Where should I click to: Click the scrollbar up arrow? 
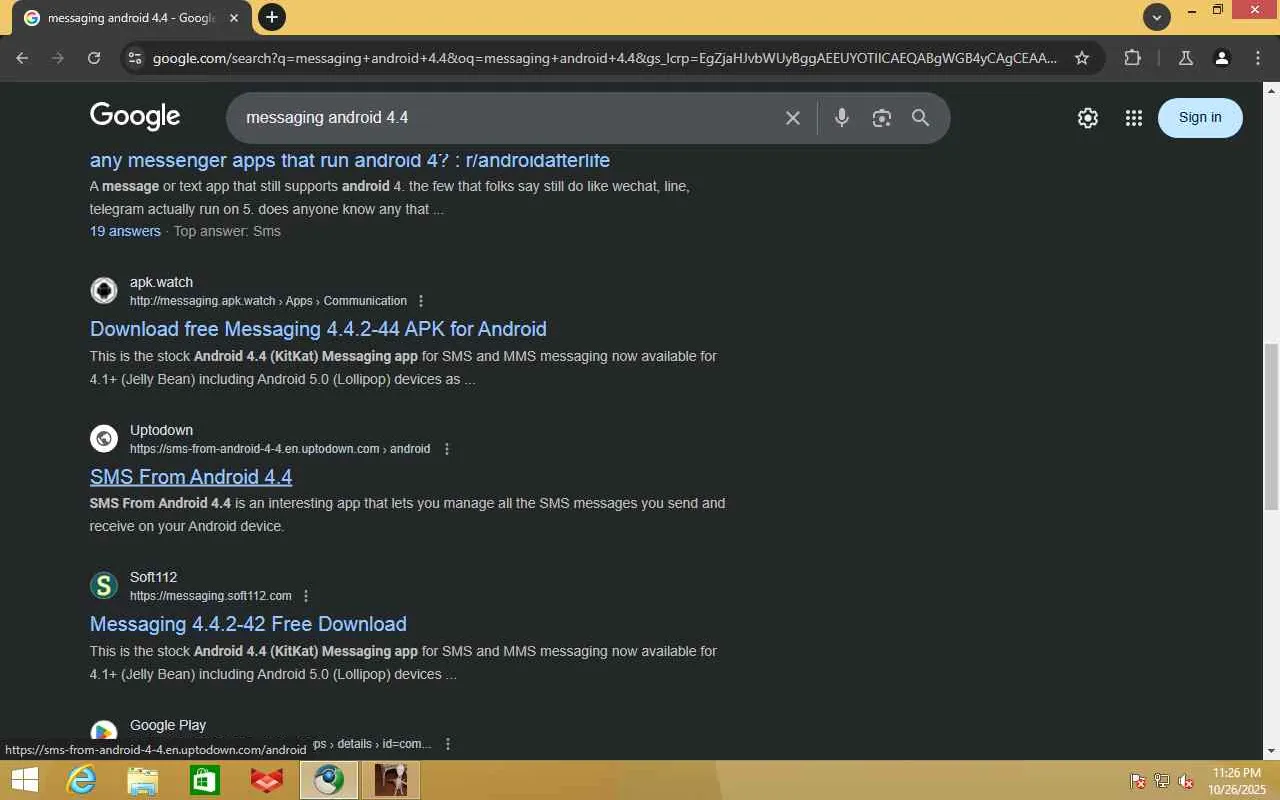click(1272, 92)
